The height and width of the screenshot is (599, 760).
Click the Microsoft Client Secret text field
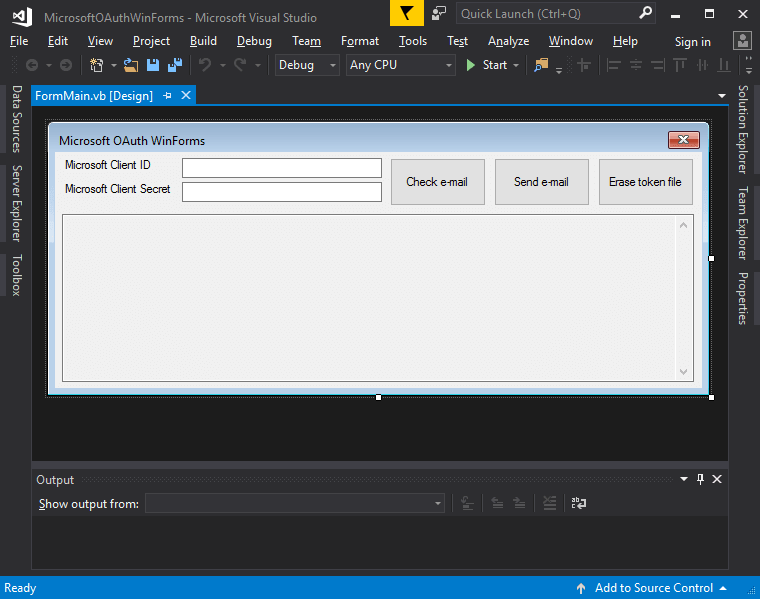point(282,192)
